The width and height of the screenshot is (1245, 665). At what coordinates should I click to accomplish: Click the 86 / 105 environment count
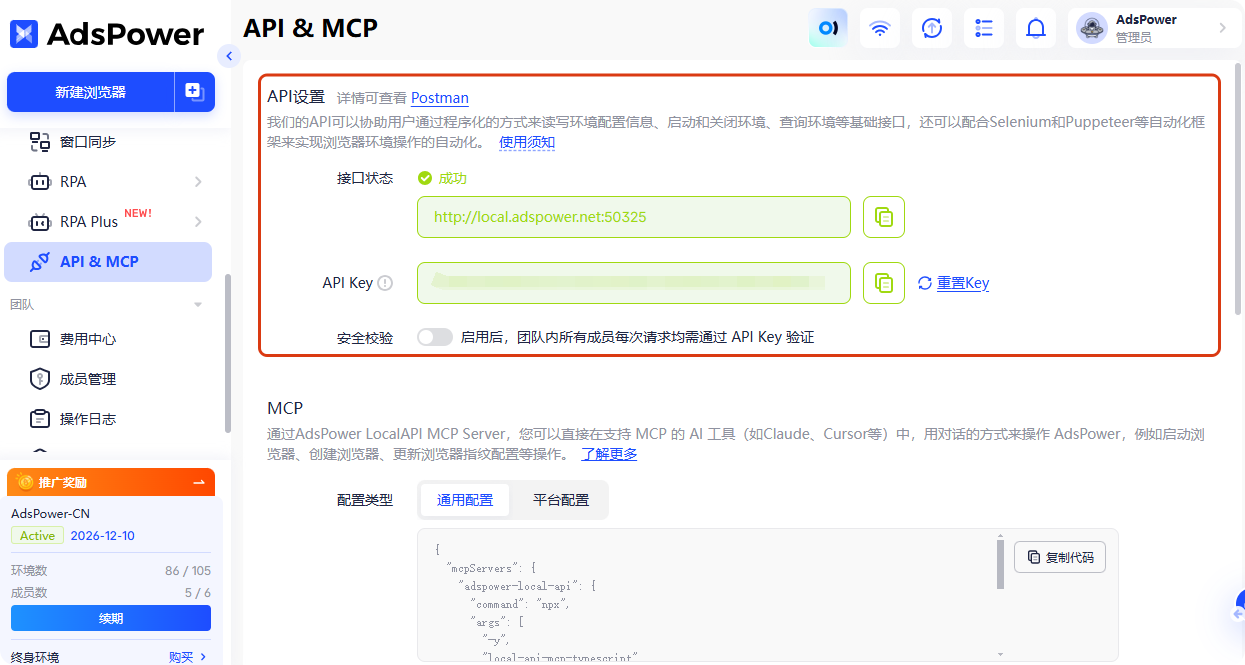tap(188, 571)
